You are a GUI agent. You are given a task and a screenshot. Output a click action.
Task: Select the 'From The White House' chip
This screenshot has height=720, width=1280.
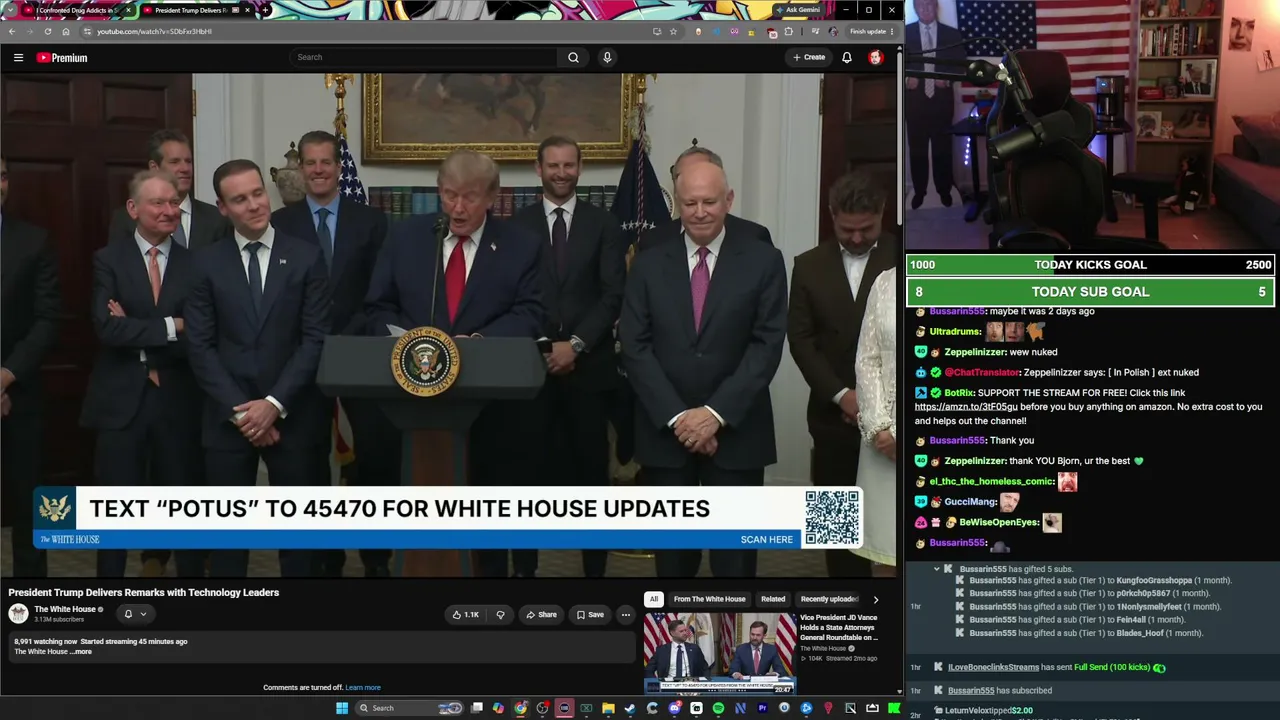(x=709, y=599)
